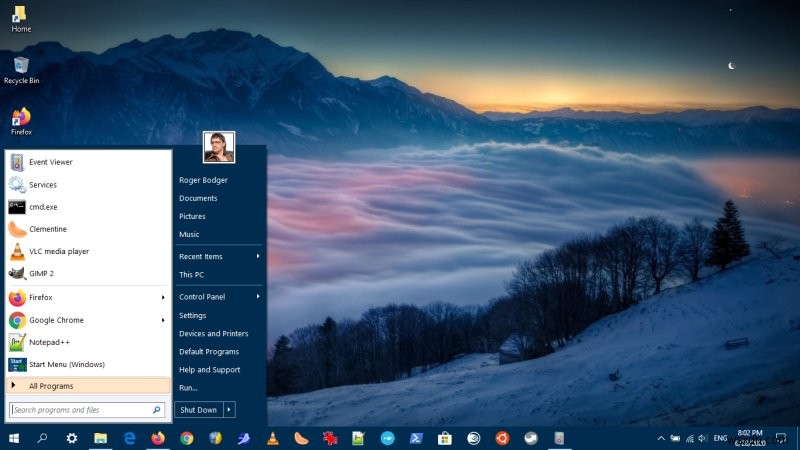Open Event Viewer from start menu
Screen dimensions: 800x450
88,162
